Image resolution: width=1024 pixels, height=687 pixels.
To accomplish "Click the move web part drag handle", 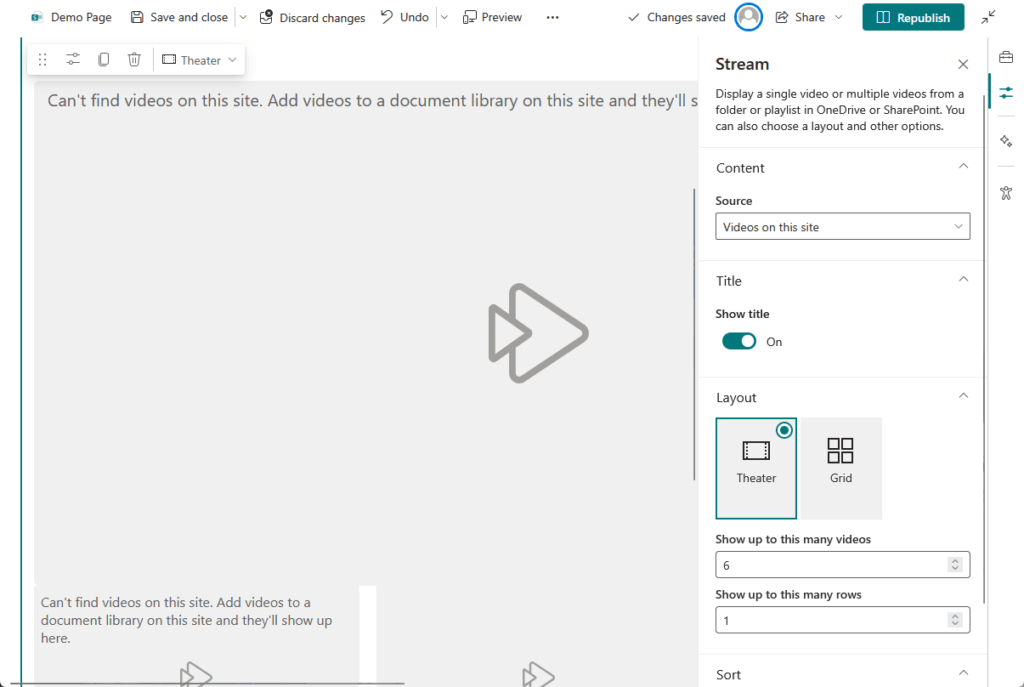I will tap(42, 60).
